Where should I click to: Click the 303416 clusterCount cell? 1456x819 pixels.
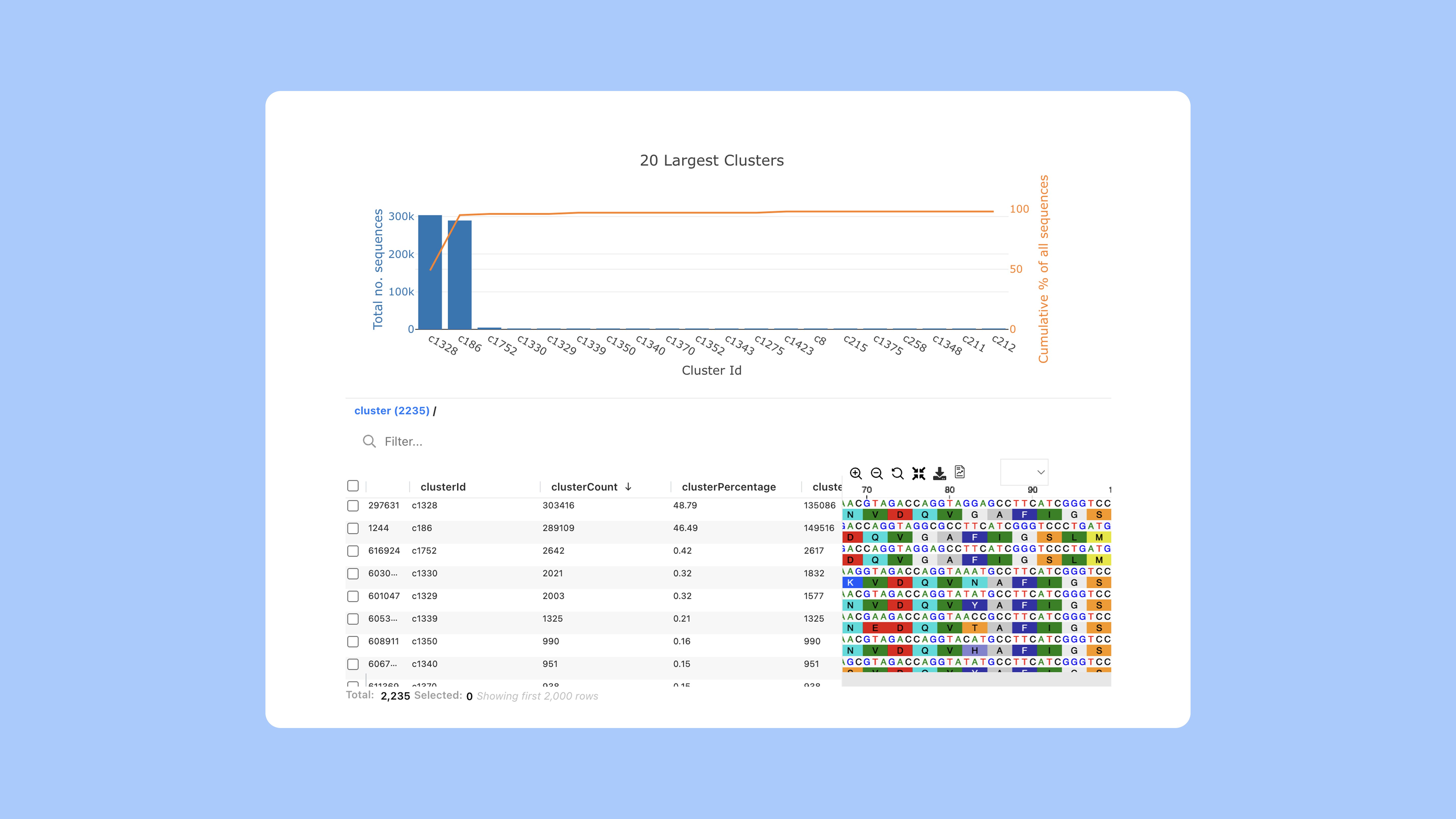tap(558, 505)
